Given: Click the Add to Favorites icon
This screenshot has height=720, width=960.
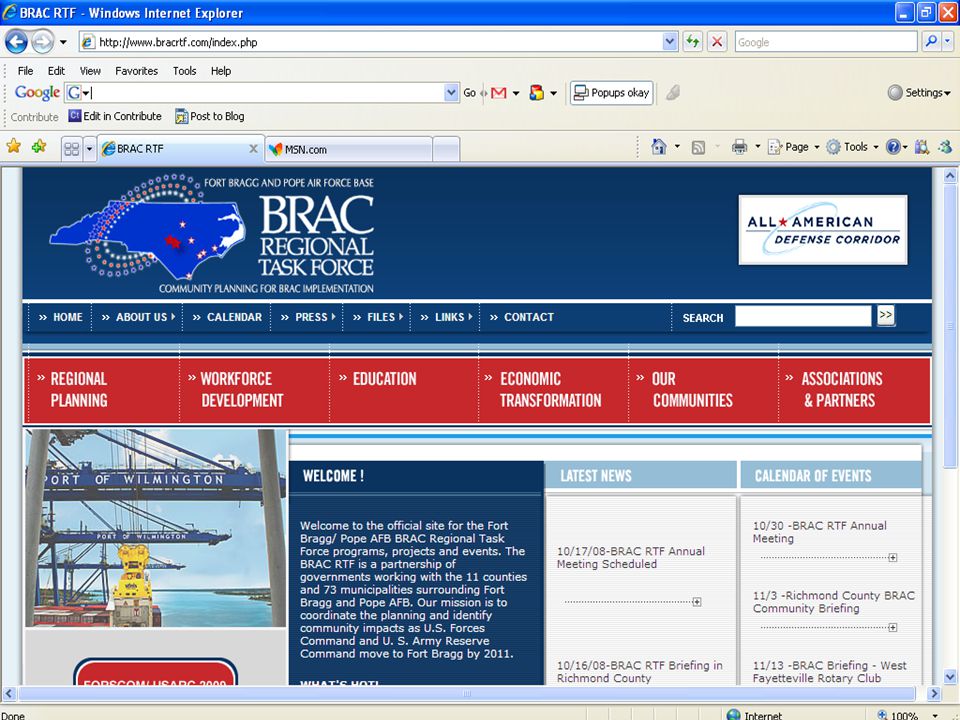Looking at the screenshot, I should (39, 146).
